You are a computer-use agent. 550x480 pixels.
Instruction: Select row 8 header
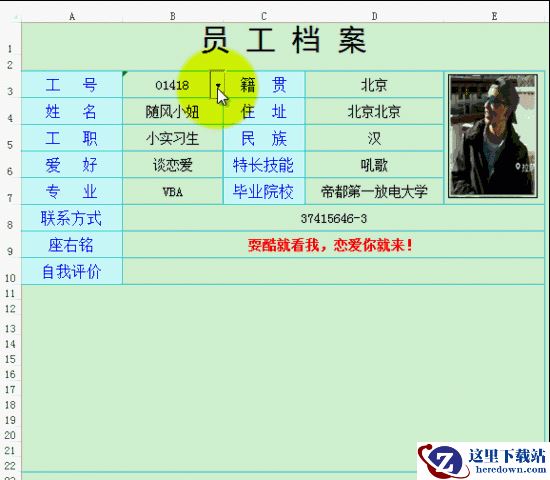coord(10,218)
